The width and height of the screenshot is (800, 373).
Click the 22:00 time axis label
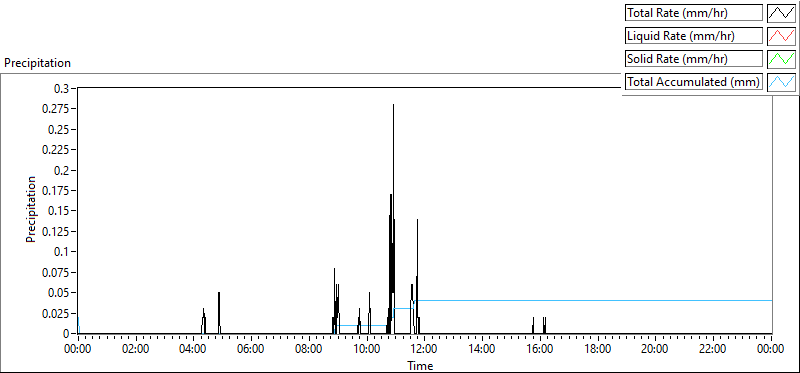coord(713,349)
